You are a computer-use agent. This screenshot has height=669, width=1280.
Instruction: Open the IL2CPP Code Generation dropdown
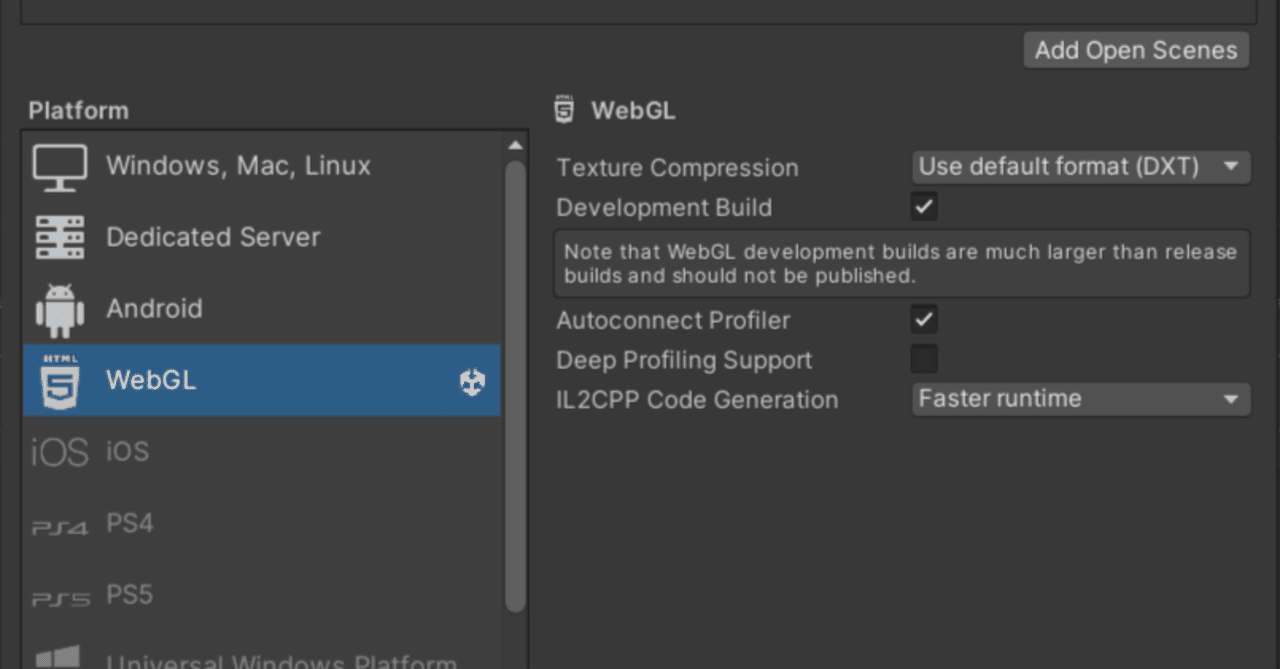[1080, 399]
